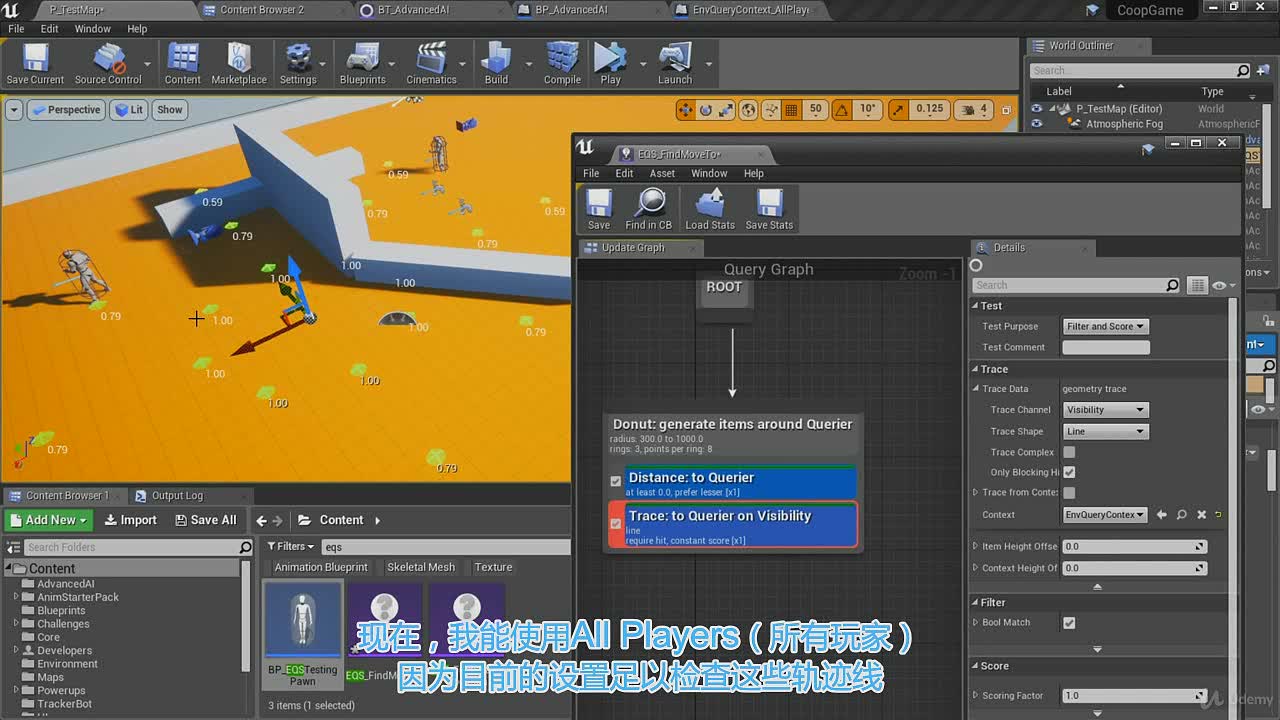1280x720 pixels.
Task: Open the Test Purpose dropdown
Action: [1105, 326]
